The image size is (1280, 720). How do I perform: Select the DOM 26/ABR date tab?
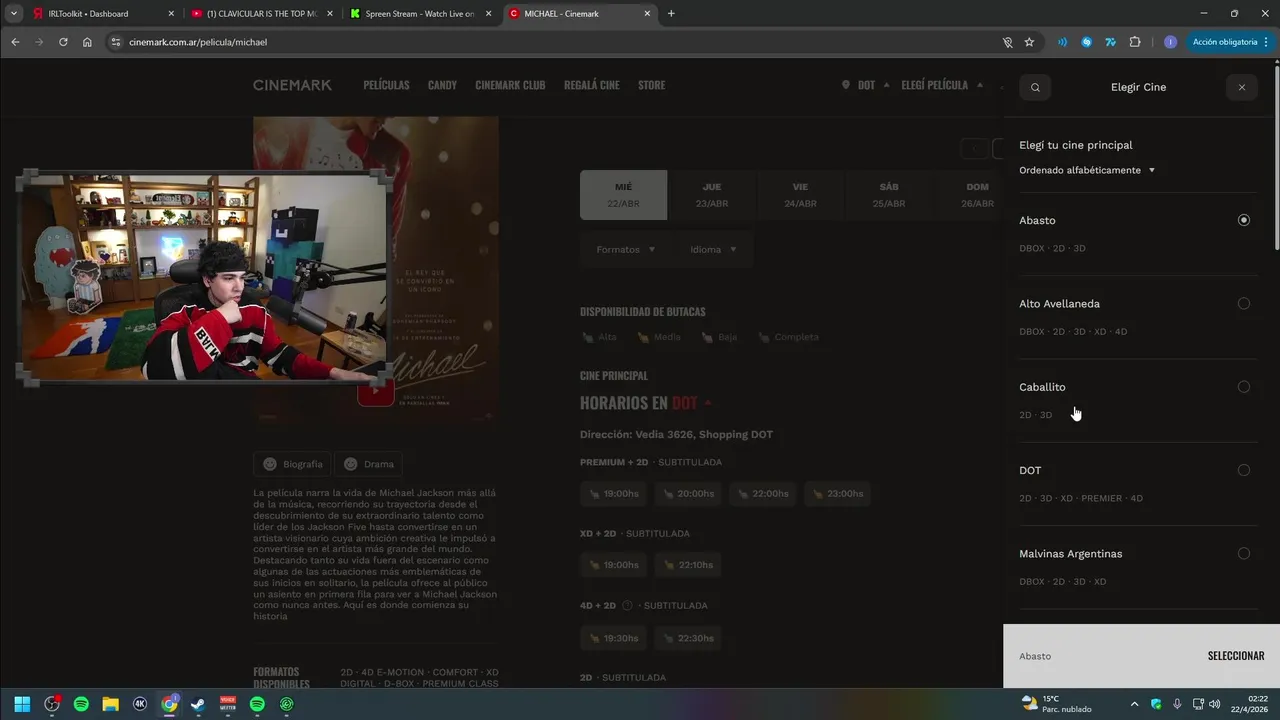(977, 195)
